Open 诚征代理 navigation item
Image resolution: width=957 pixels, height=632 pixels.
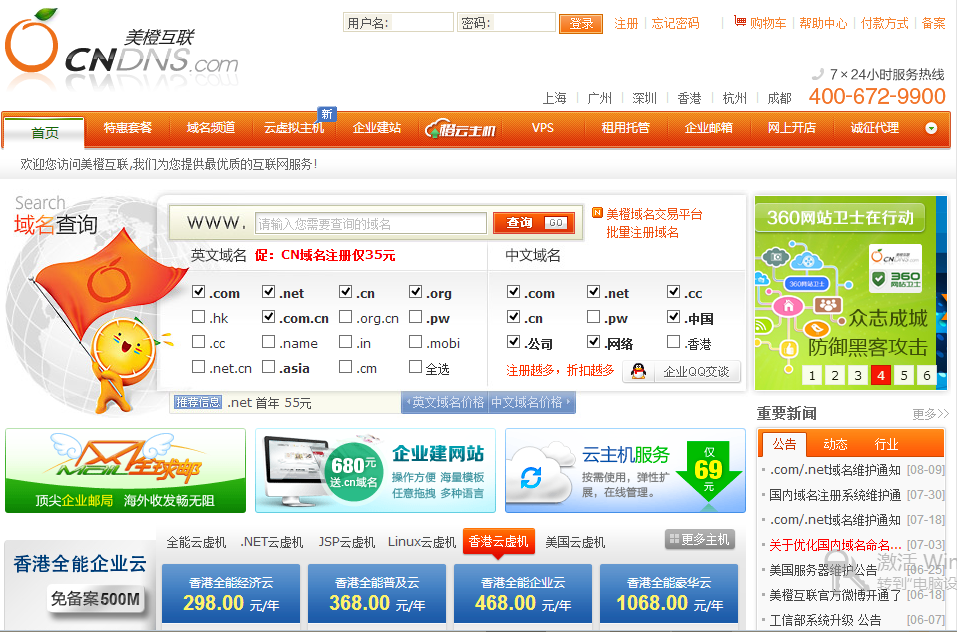875,128
